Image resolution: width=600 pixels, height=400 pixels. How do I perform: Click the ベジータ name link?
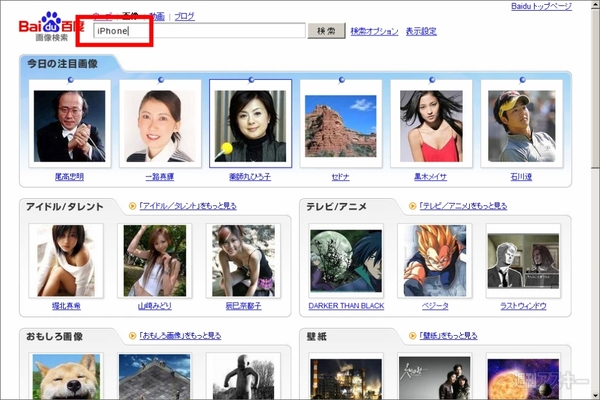coord(435,306)
